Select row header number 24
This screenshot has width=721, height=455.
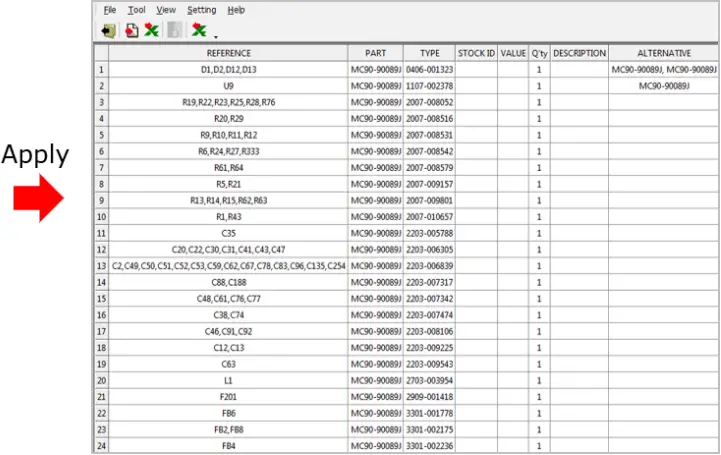101,446
